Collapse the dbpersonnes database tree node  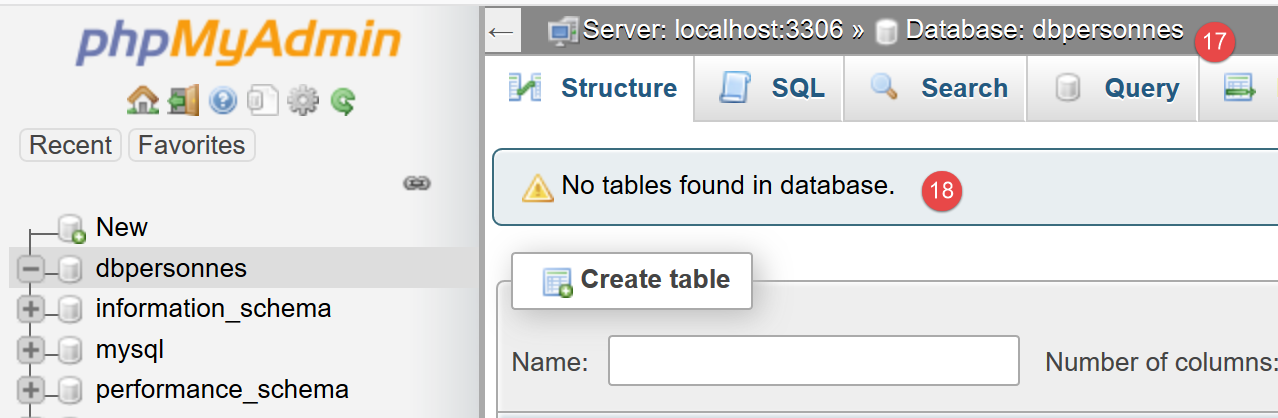click(x=30, y=269)
